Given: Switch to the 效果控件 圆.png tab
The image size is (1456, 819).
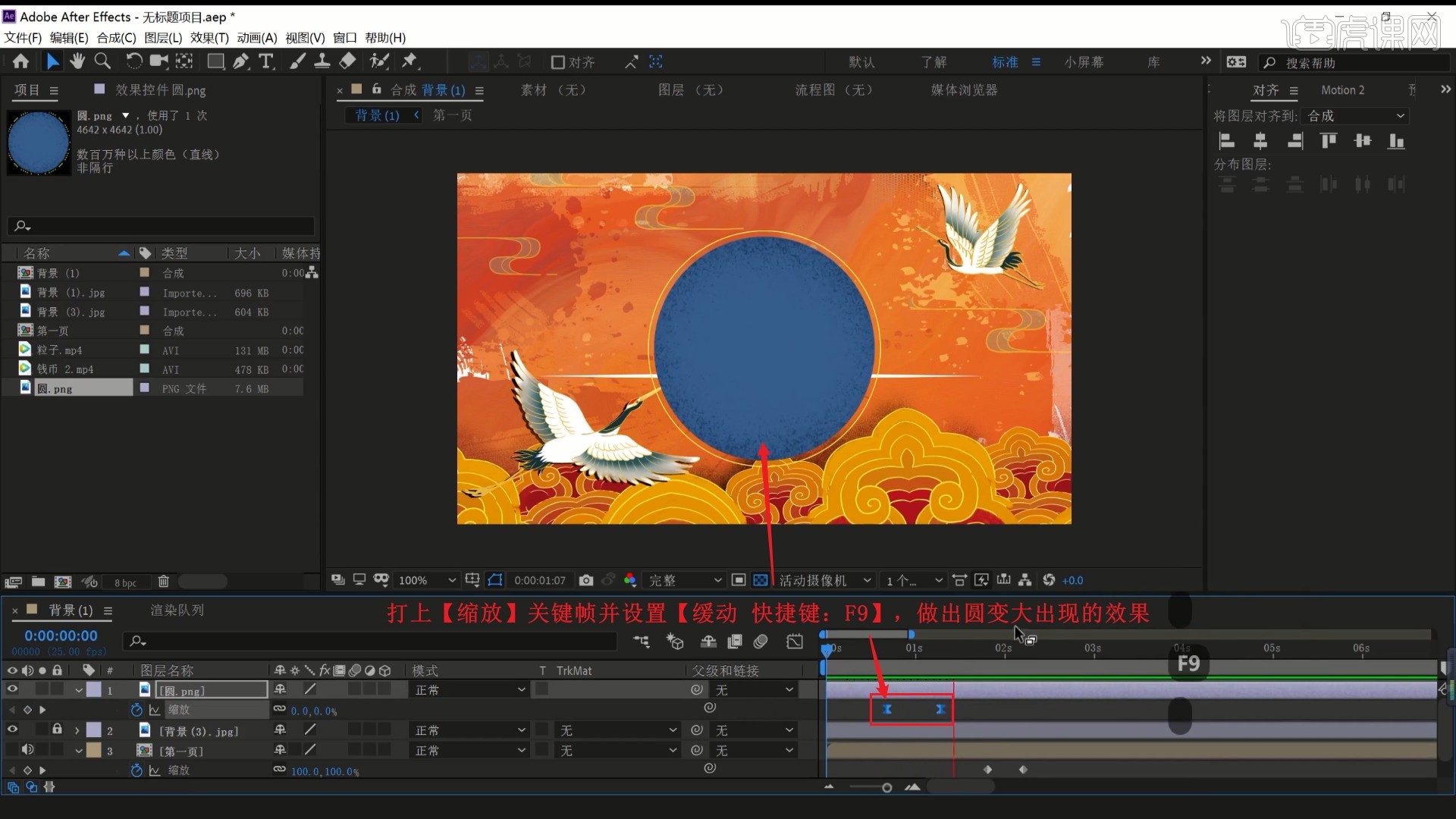Looking at the screenshot, I should 160,90.
